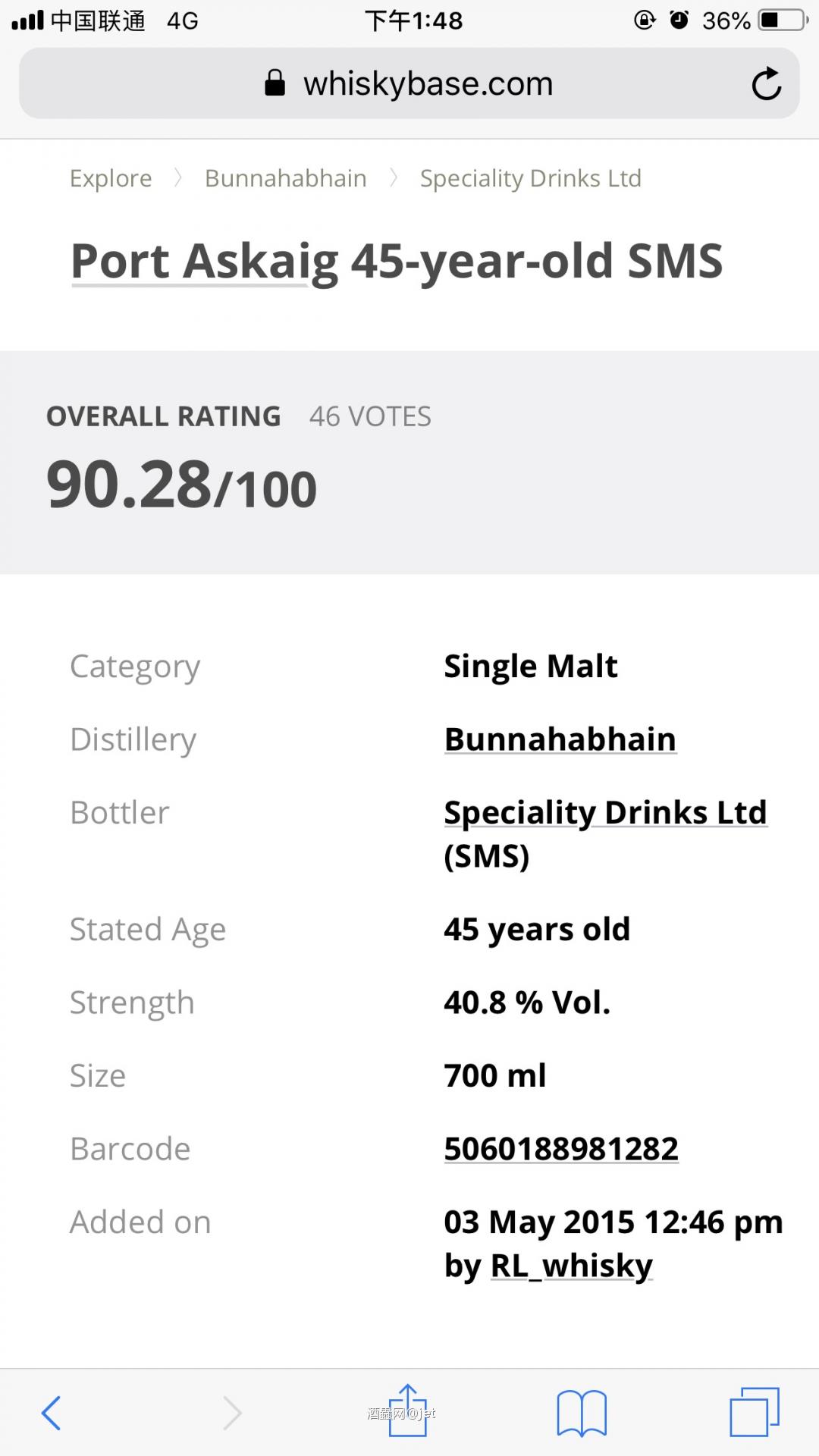Viewport: 819px width, 1456px height.
Task: Tap the whiskybase.com address bar
Action: 428,83
